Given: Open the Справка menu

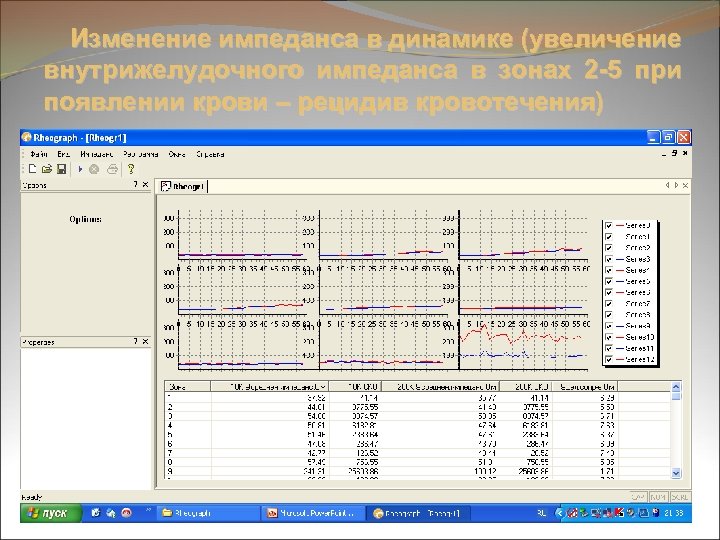Looking at the screenshot, I should click(210, 154).
